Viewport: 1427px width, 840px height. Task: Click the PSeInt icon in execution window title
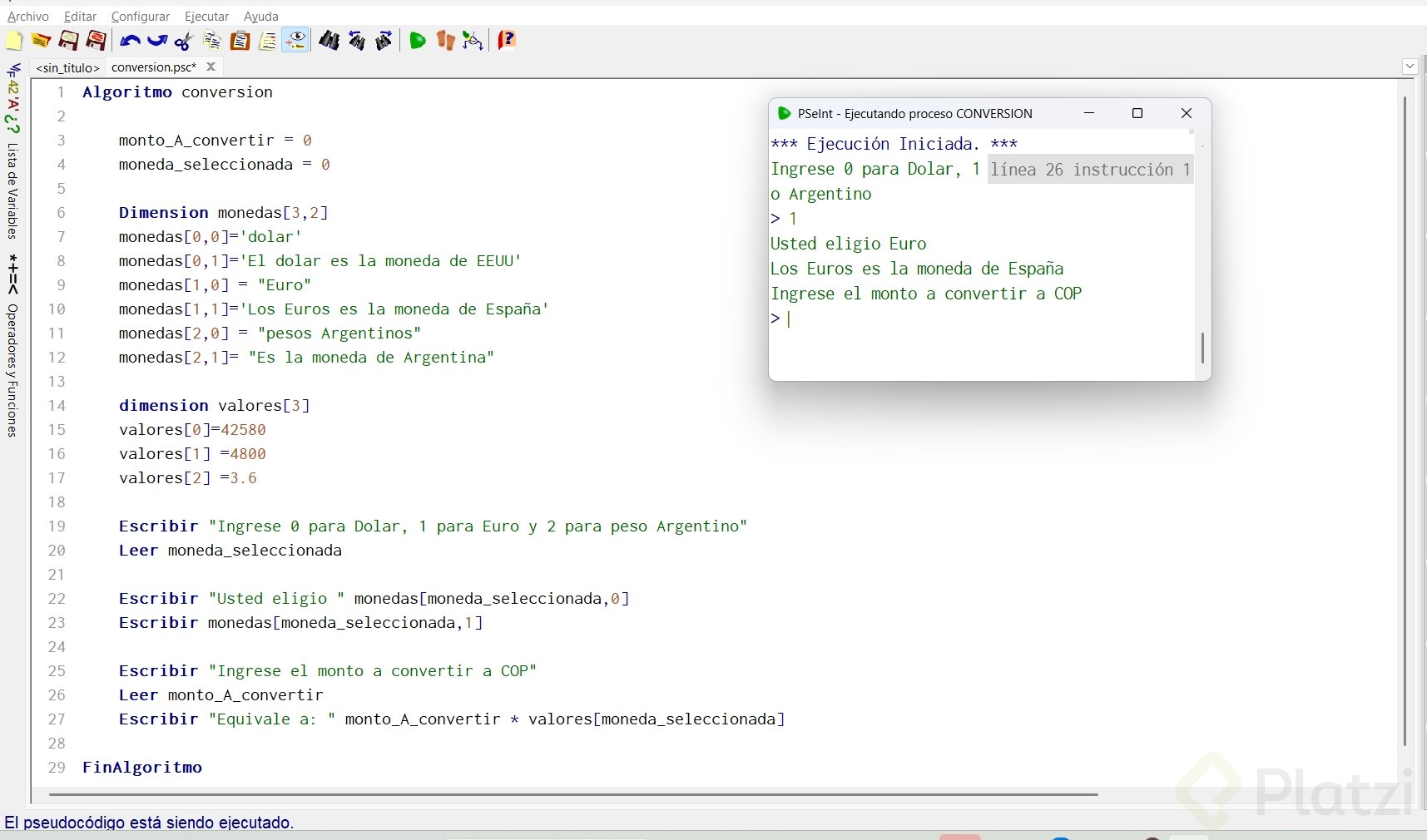pos(784,113)
